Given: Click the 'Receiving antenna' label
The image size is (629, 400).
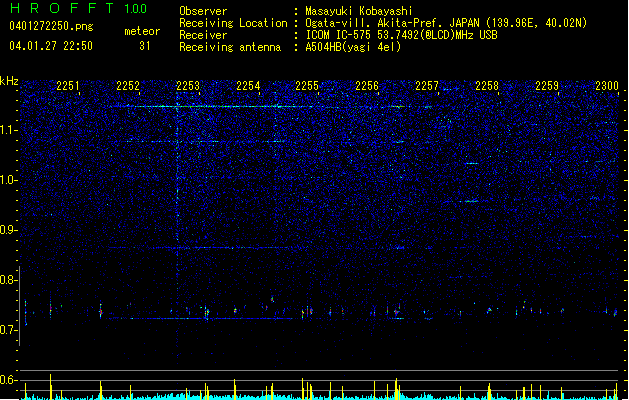Looking at the screenshot, I should [230, 47].
